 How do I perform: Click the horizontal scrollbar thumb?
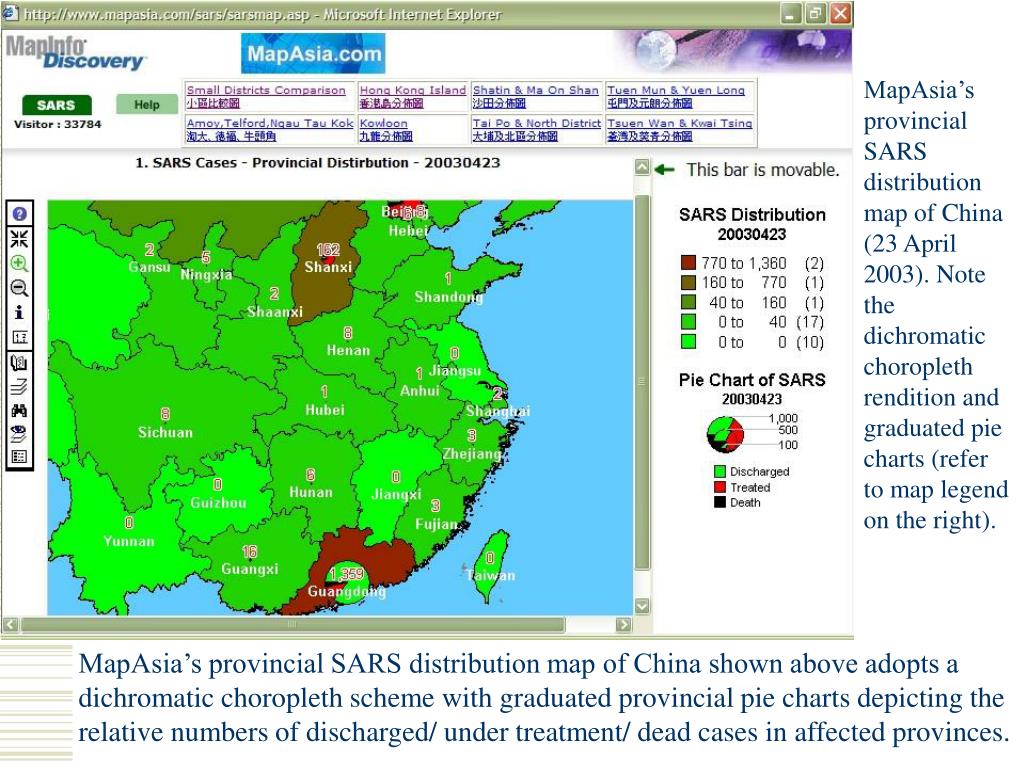[x=293, y=624]
